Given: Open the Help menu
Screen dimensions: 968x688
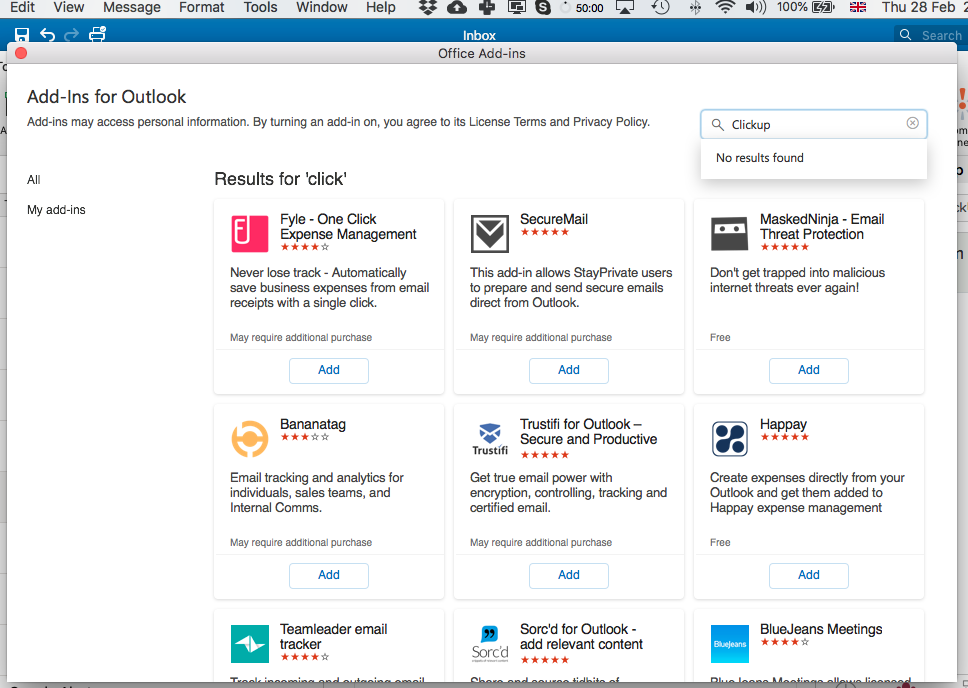Looking at the screenshot, I should pos(380,7).
